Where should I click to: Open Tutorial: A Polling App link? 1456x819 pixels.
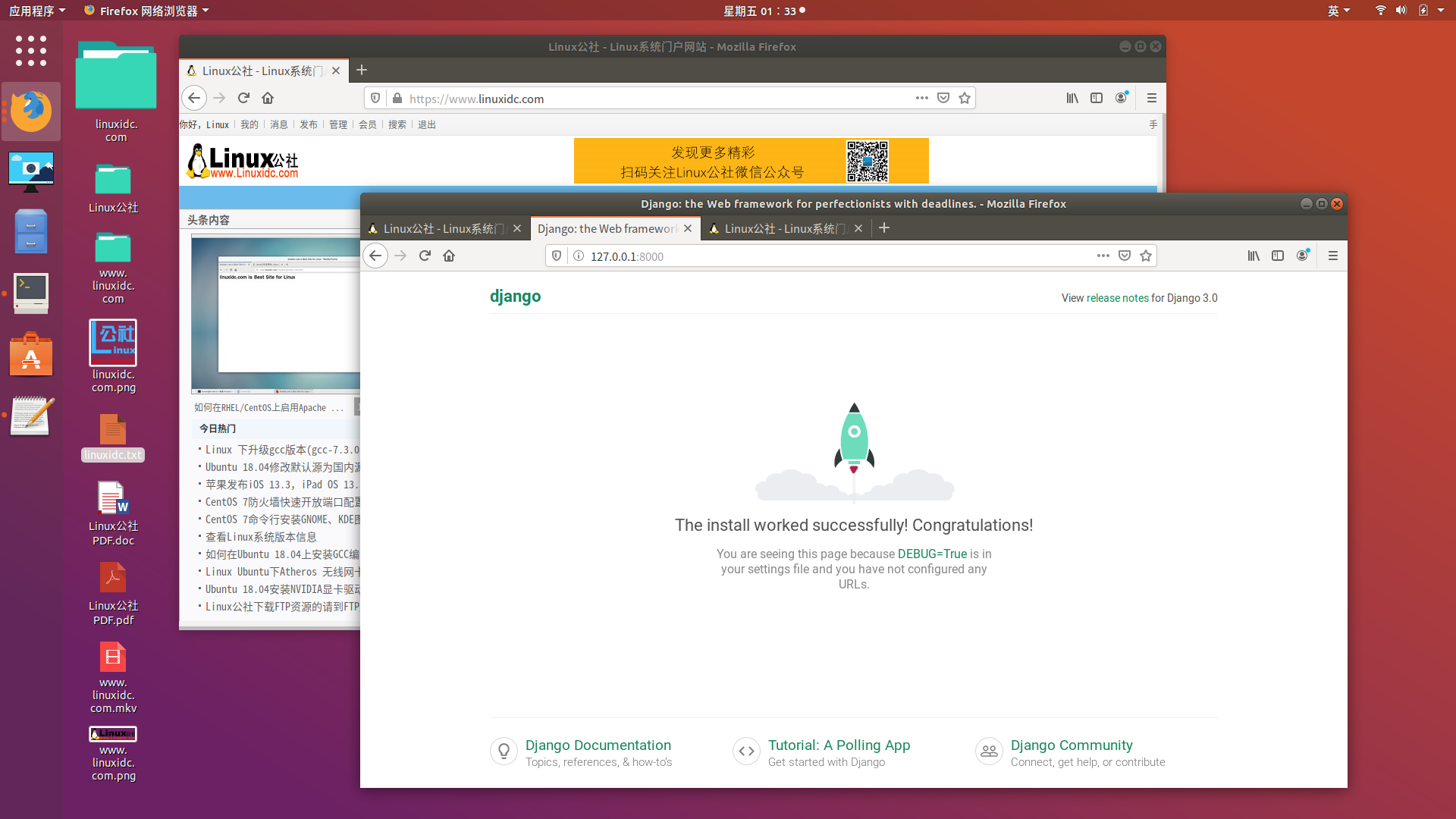click(x=839, y=745)
